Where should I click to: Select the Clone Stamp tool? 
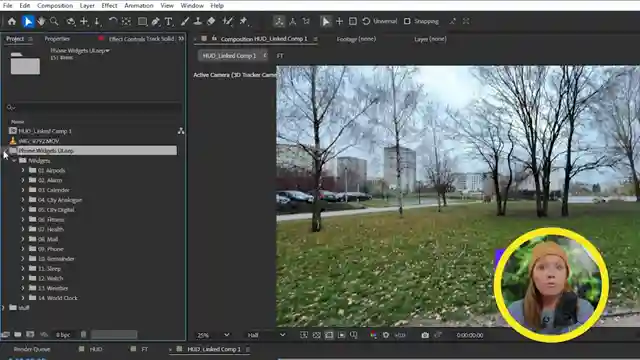[198, 21]
